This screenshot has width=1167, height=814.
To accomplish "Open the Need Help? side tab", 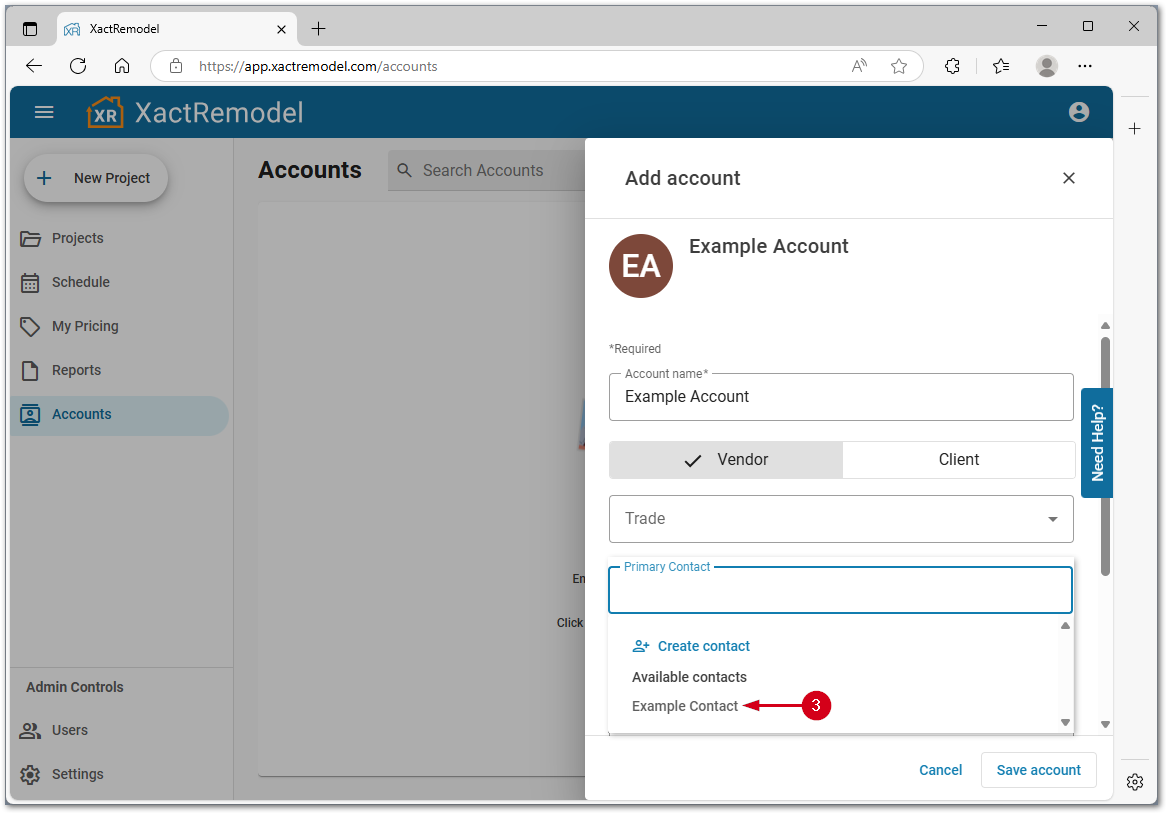I will pyautogui.click(x=1096, y=443).
